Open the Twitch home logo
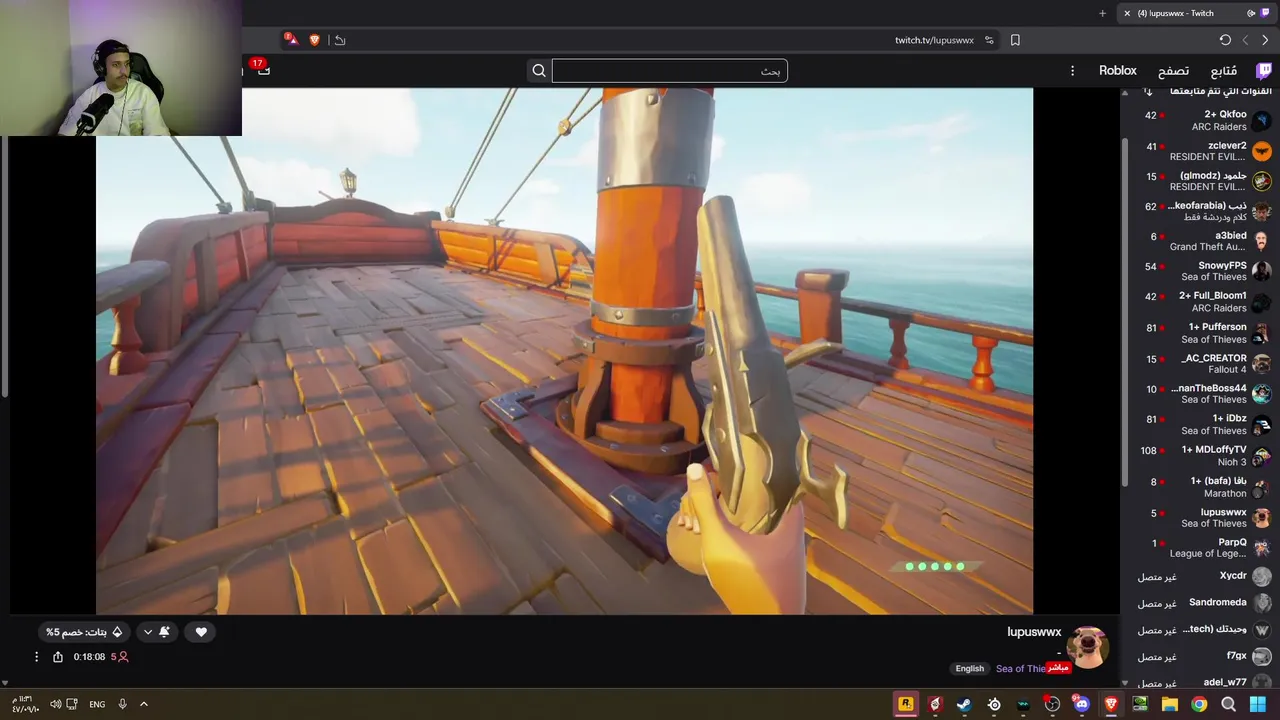This screenshot has height=720, width=1280. 1264,71
